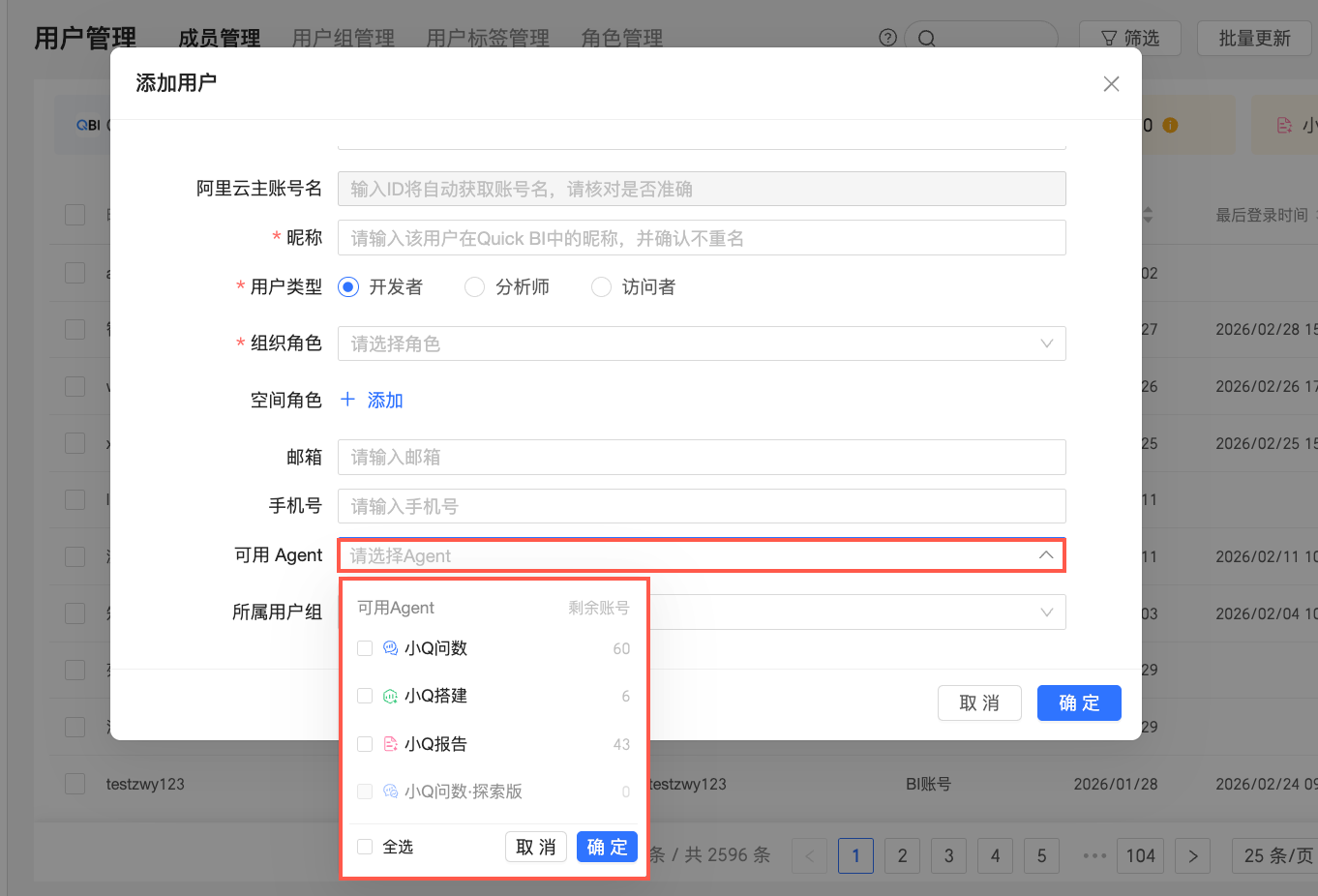Select the 访问者 user type radio
1318x896 pixels.
click(x=601, y=287)
